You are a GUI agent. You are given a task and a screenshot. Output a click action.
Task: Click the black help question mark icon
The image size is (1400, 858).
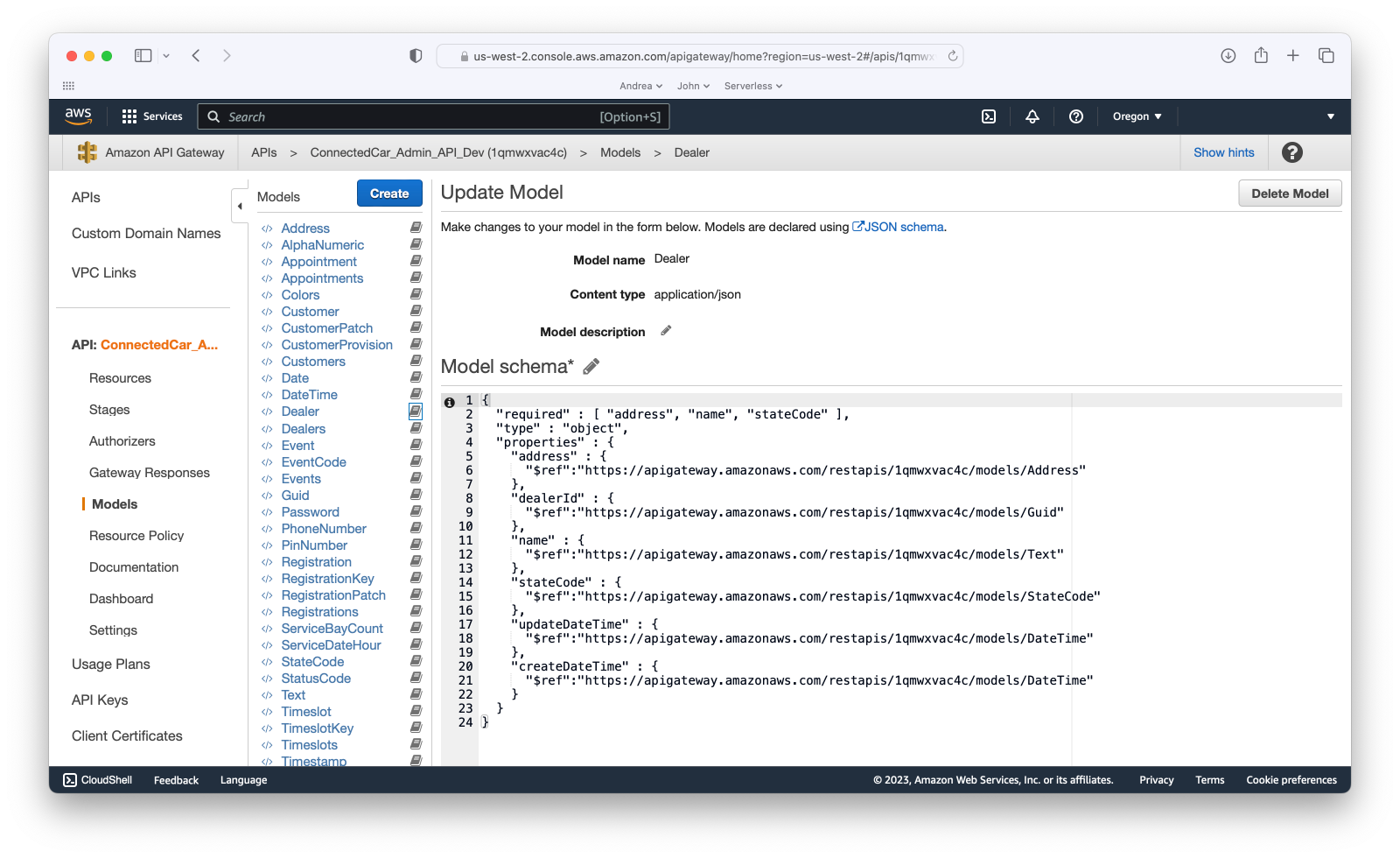click(x=1291, y=152)
